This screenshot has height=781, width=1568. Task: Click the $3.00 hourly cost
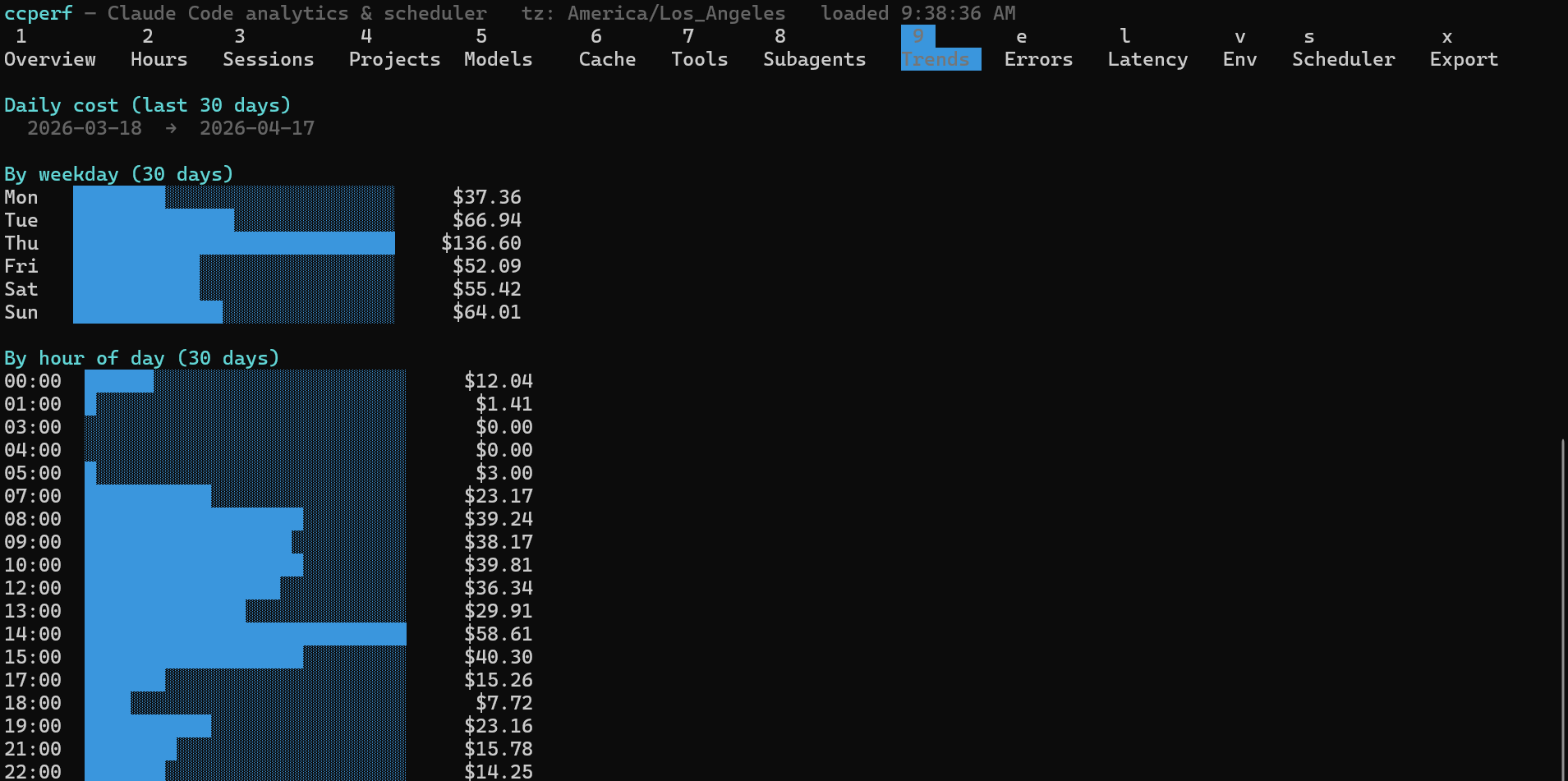pos(504,473)
